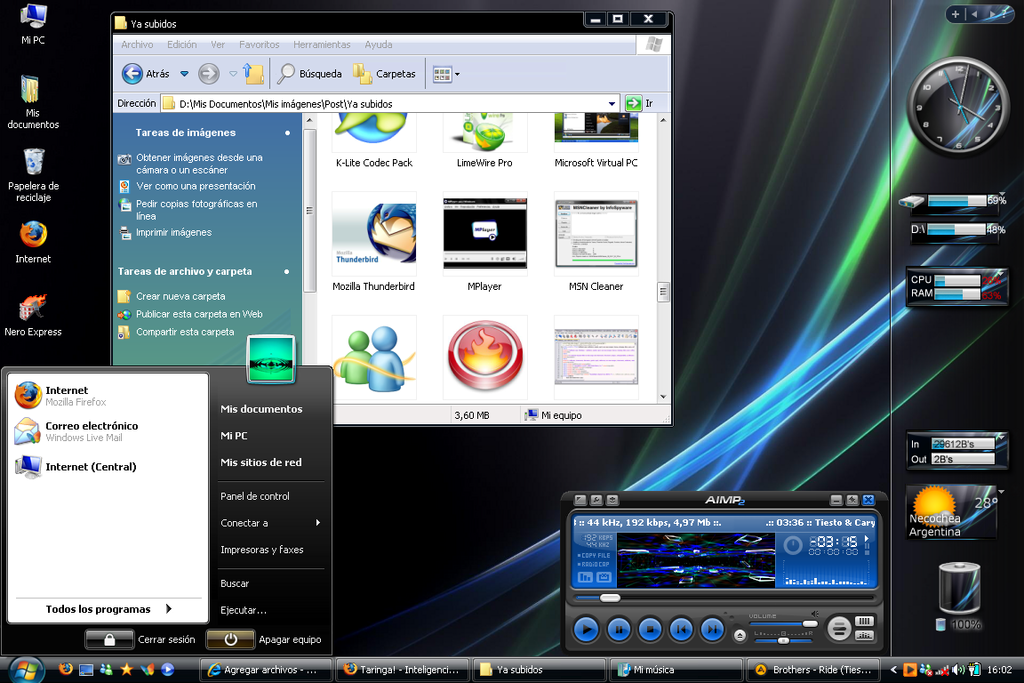Open the Atrás history dropdown arrow
This screenshot has width=1024, height=683.
click(185, 74)
